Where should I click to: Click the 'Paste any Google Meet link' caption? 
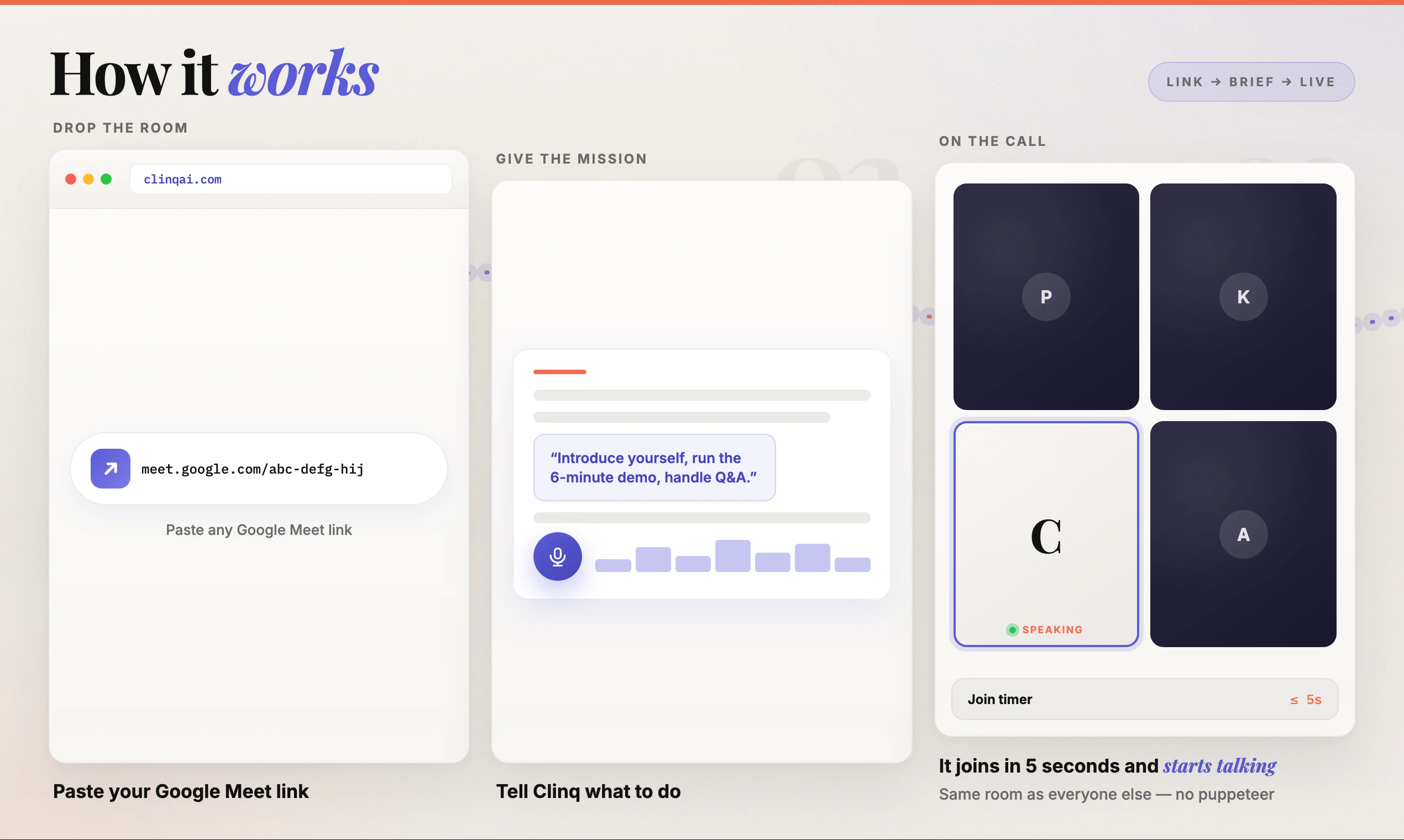259,530
